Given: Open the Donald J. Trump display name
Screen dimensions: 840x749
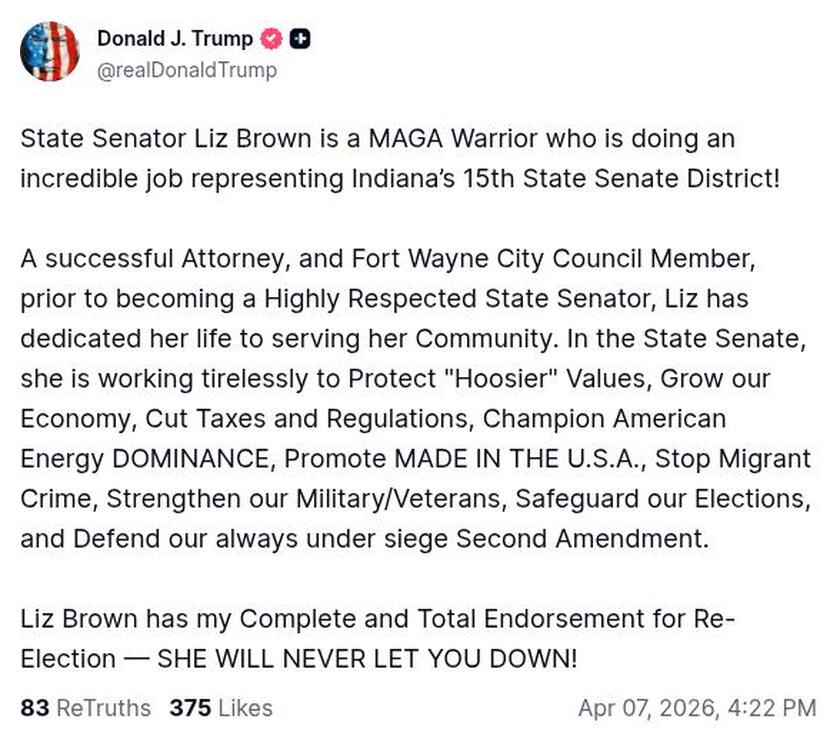Looking at the screenshot, I should coord(175,39).
